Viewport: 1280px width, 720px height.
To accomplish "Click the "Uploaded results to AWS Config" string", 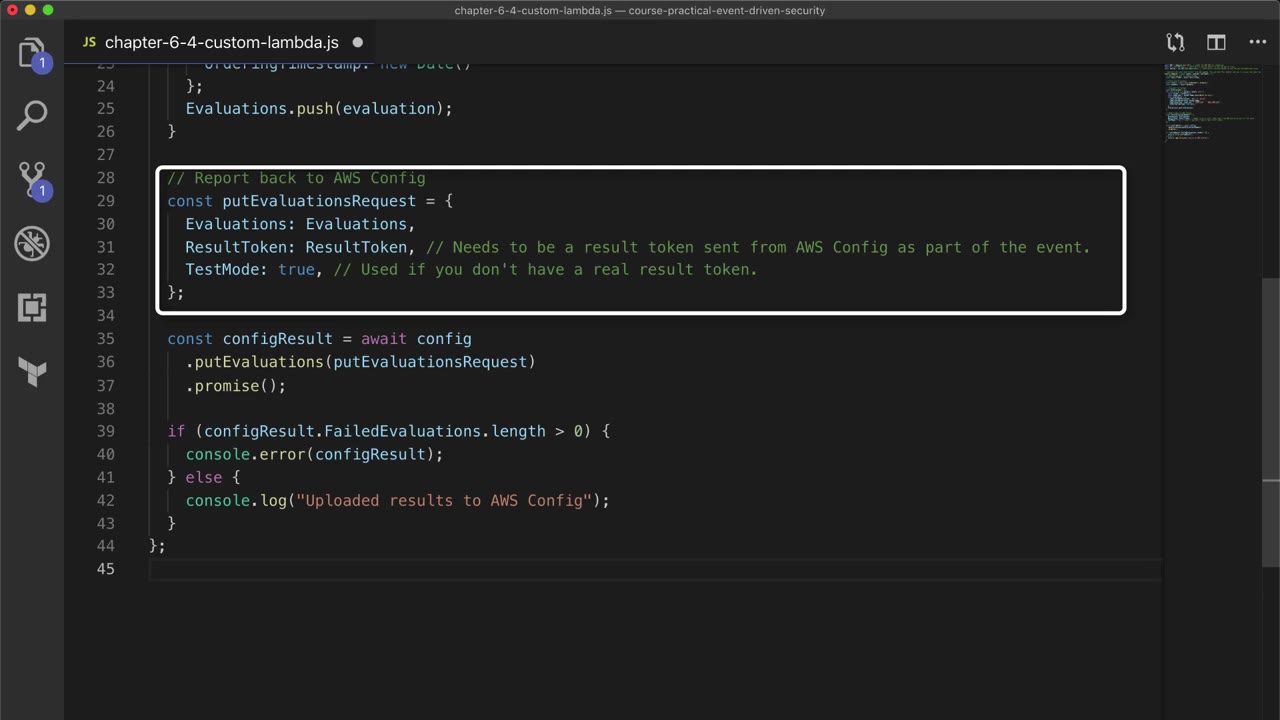I will point(444,500).
